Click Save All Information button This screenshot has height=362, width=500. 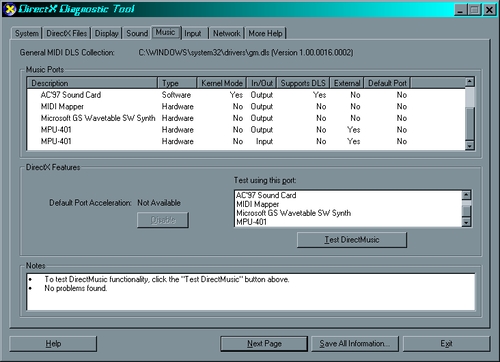tap(355, 344)
